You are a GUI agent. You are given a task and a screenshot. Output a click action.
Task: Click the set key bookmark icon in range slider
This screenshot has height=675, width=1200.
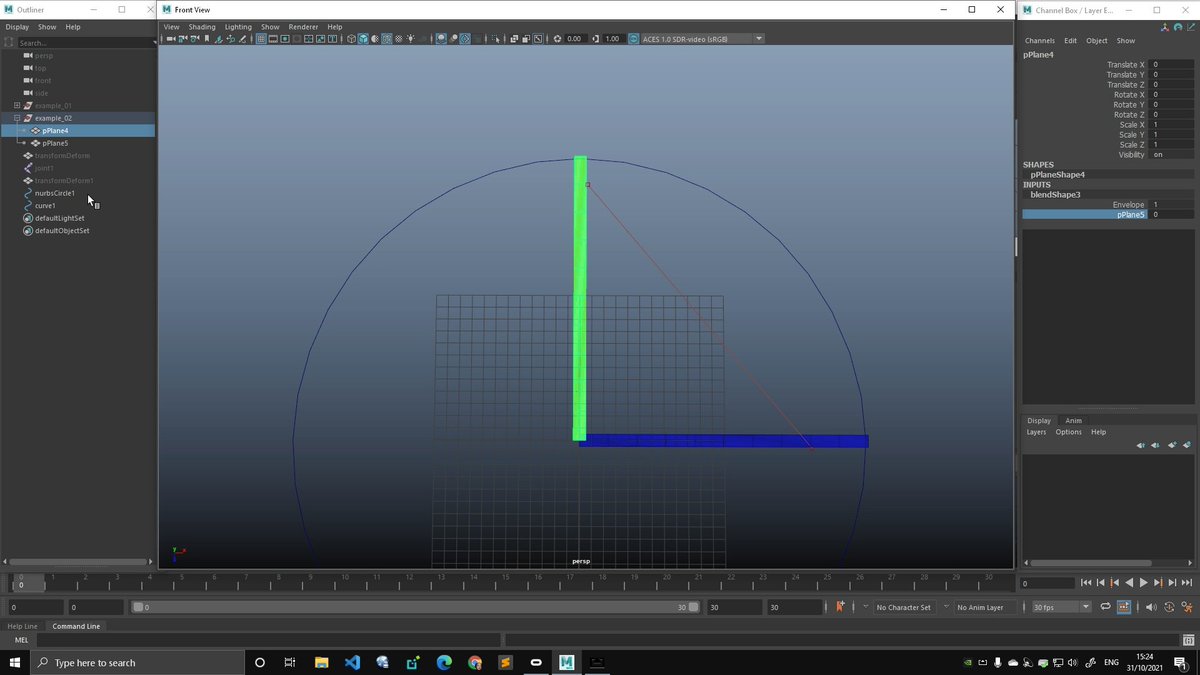click(x=840, y=606)
